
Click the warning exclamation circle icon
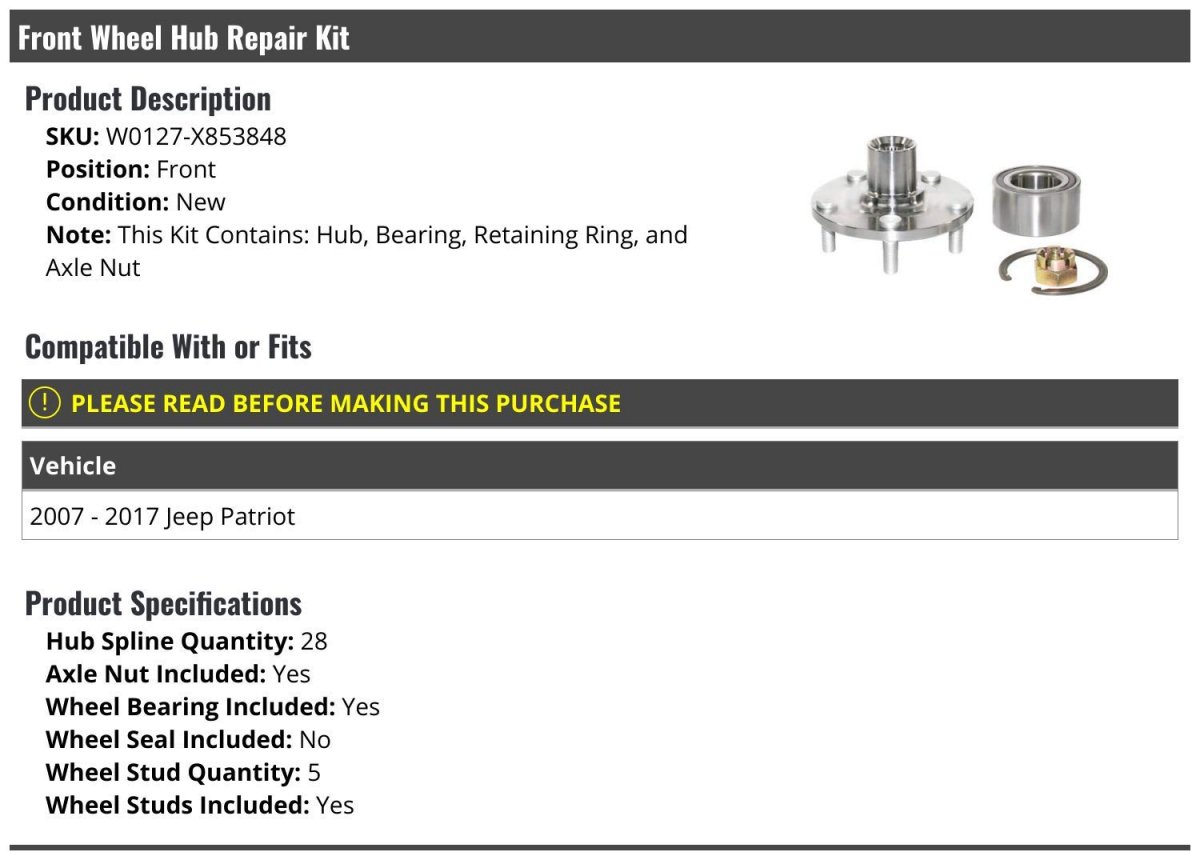coord(44,403)
